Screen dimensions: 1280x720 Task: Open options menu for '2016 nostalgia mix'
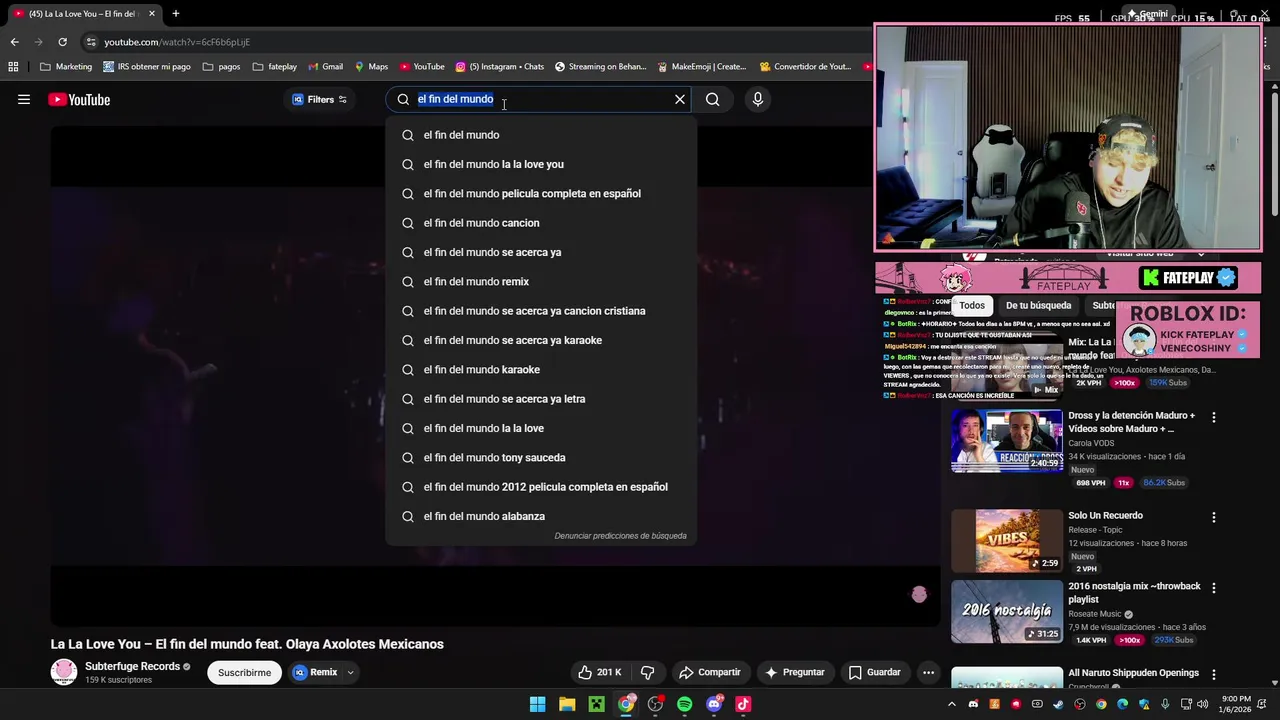[1214, 588]
